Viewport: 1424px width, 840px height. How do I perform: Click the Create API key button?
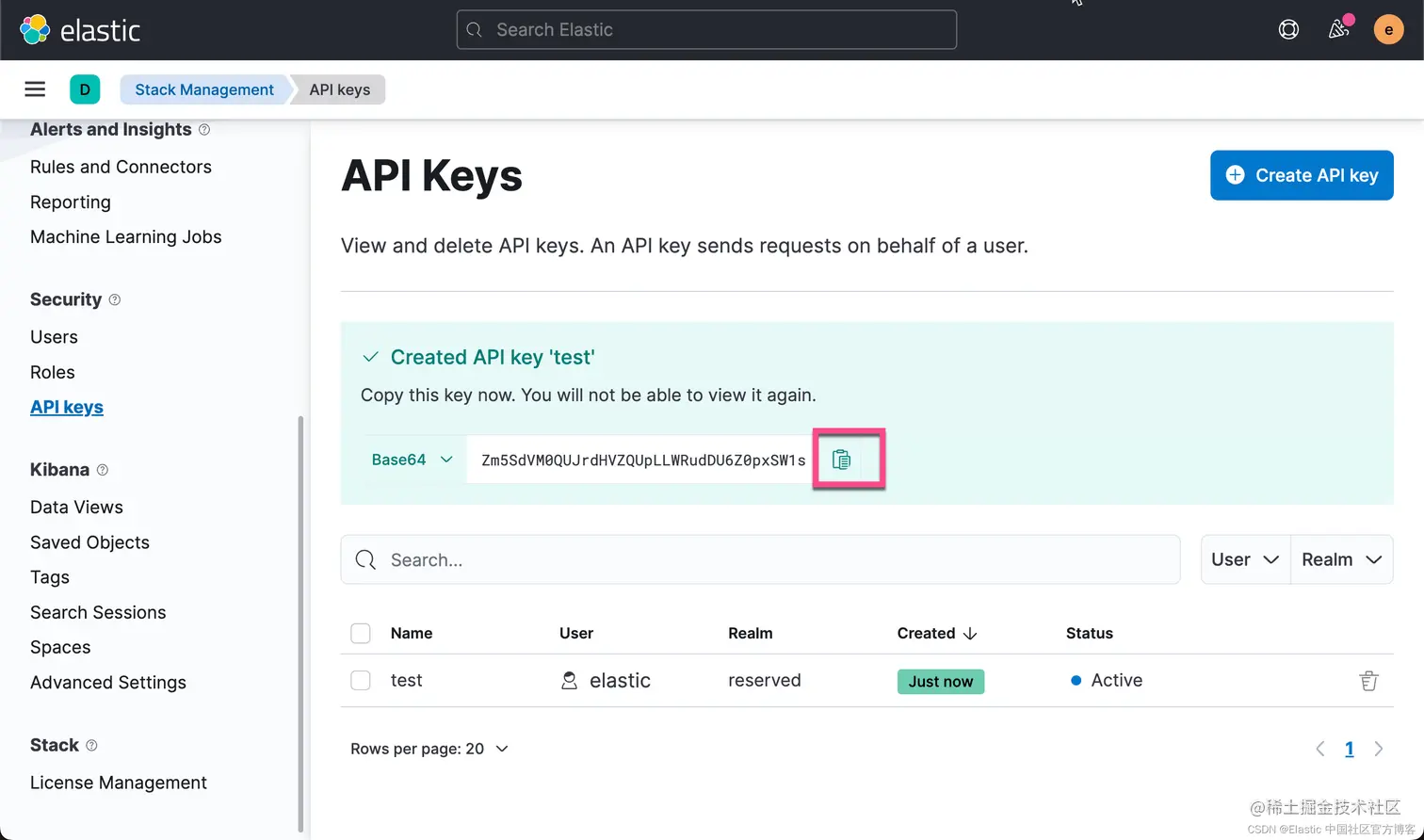point(1302,175)
